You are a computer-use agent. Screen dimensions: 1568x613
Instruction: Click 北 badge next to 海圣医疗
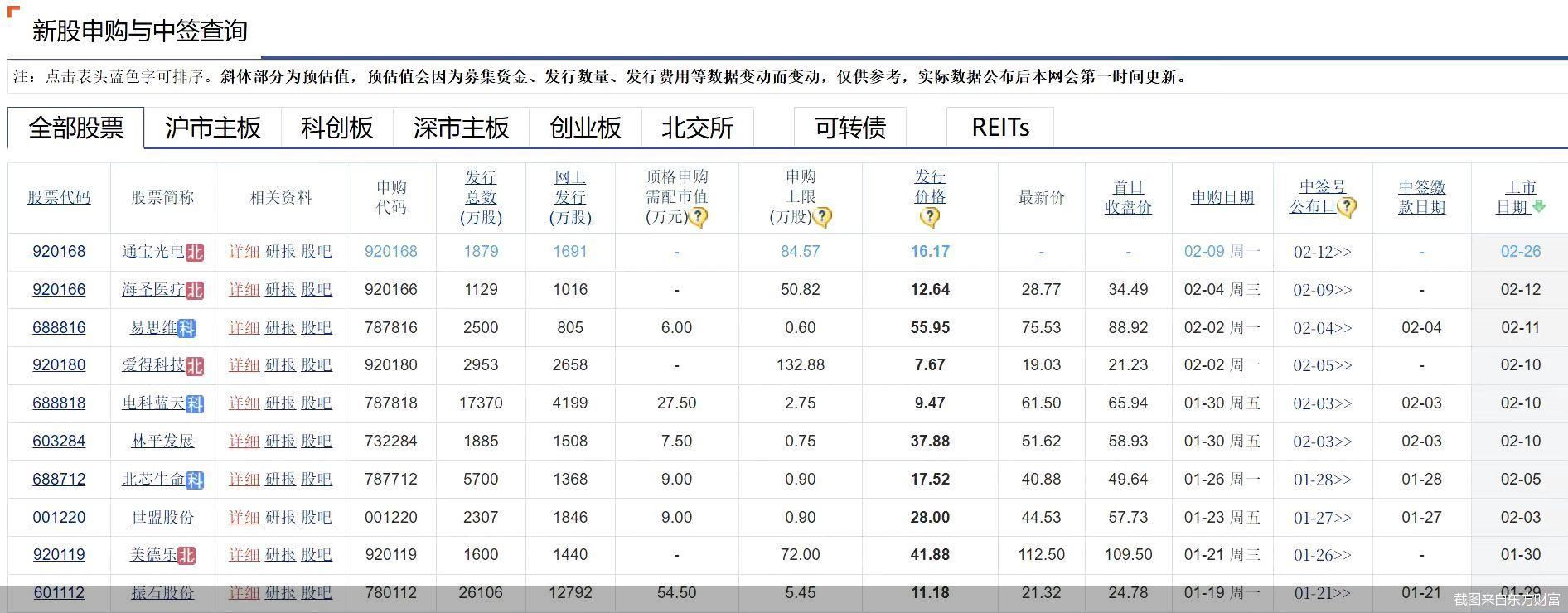click(195, 290)
